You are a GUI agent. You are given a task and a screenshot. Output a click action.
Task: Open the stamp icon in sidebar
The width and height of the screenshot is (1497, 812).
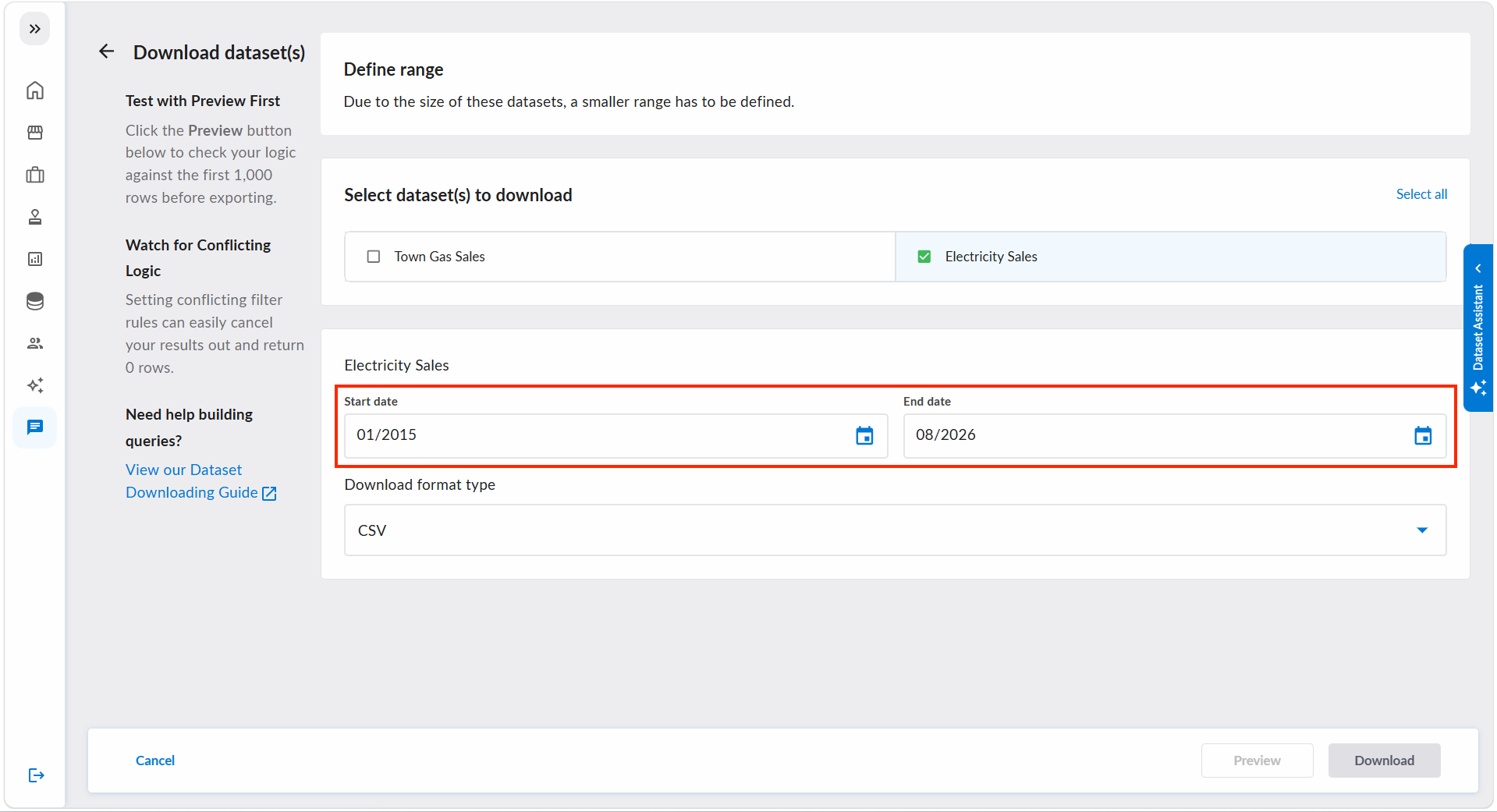[x=35, y=217]
